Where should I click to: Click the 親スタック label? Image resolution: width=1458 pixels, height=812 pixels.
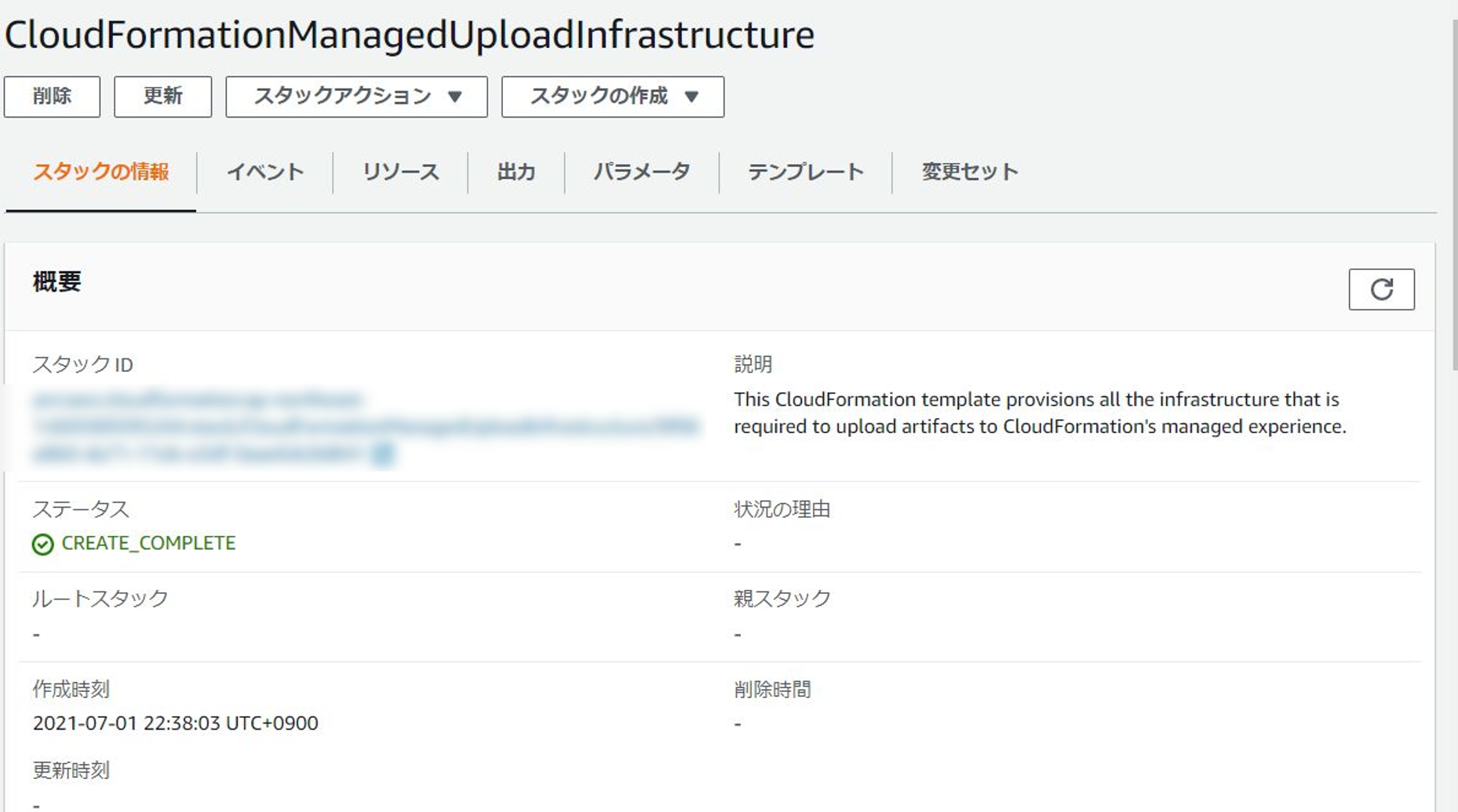(x=782, y=599)
